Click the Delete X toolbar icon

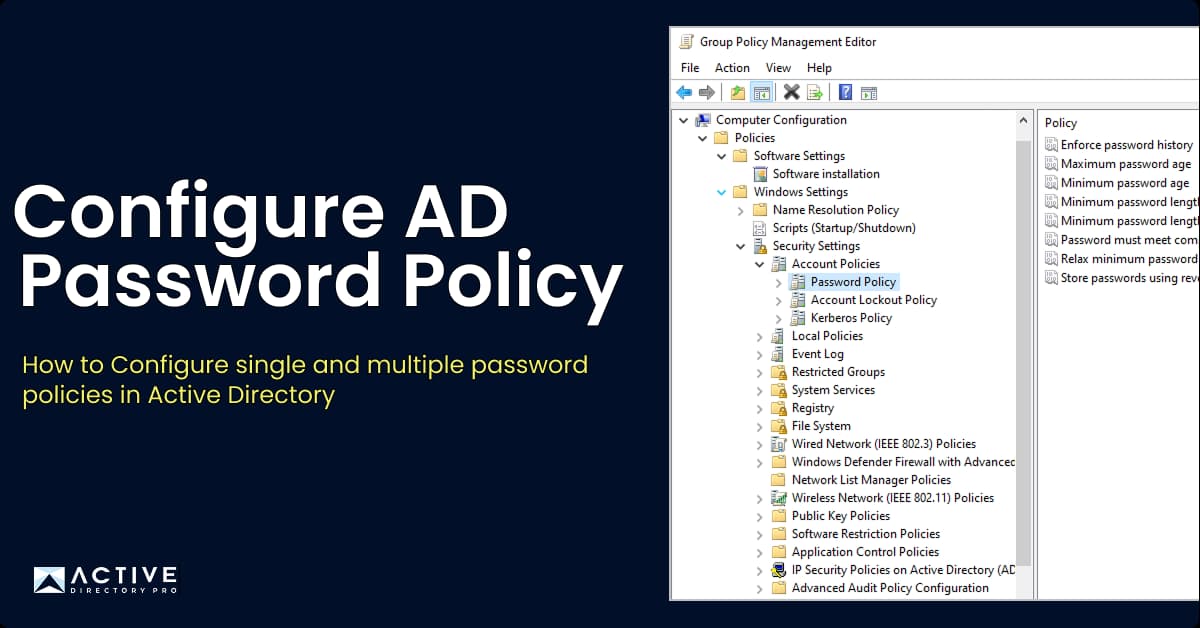click(x=791, y=93)
